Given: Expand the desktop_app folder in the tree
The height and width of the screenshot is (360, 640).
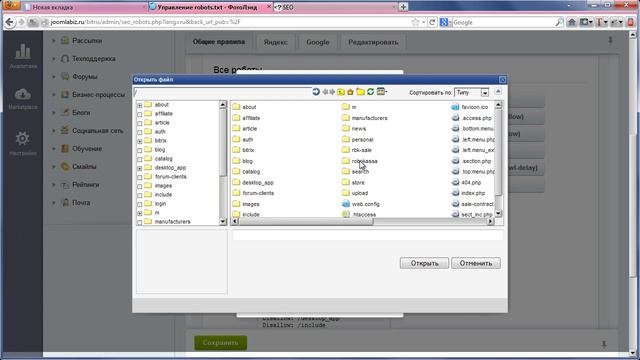Looking at the screenshot, I should click(x=140, y=168).
